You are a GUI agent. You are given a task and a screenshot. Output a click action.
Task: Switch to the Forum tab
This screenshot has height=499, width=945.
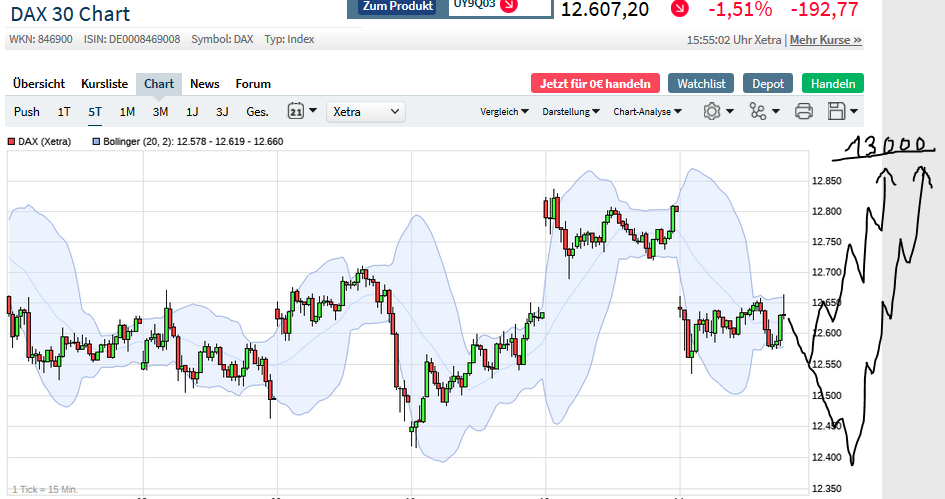pyautogui.click(x=253, y=84)
